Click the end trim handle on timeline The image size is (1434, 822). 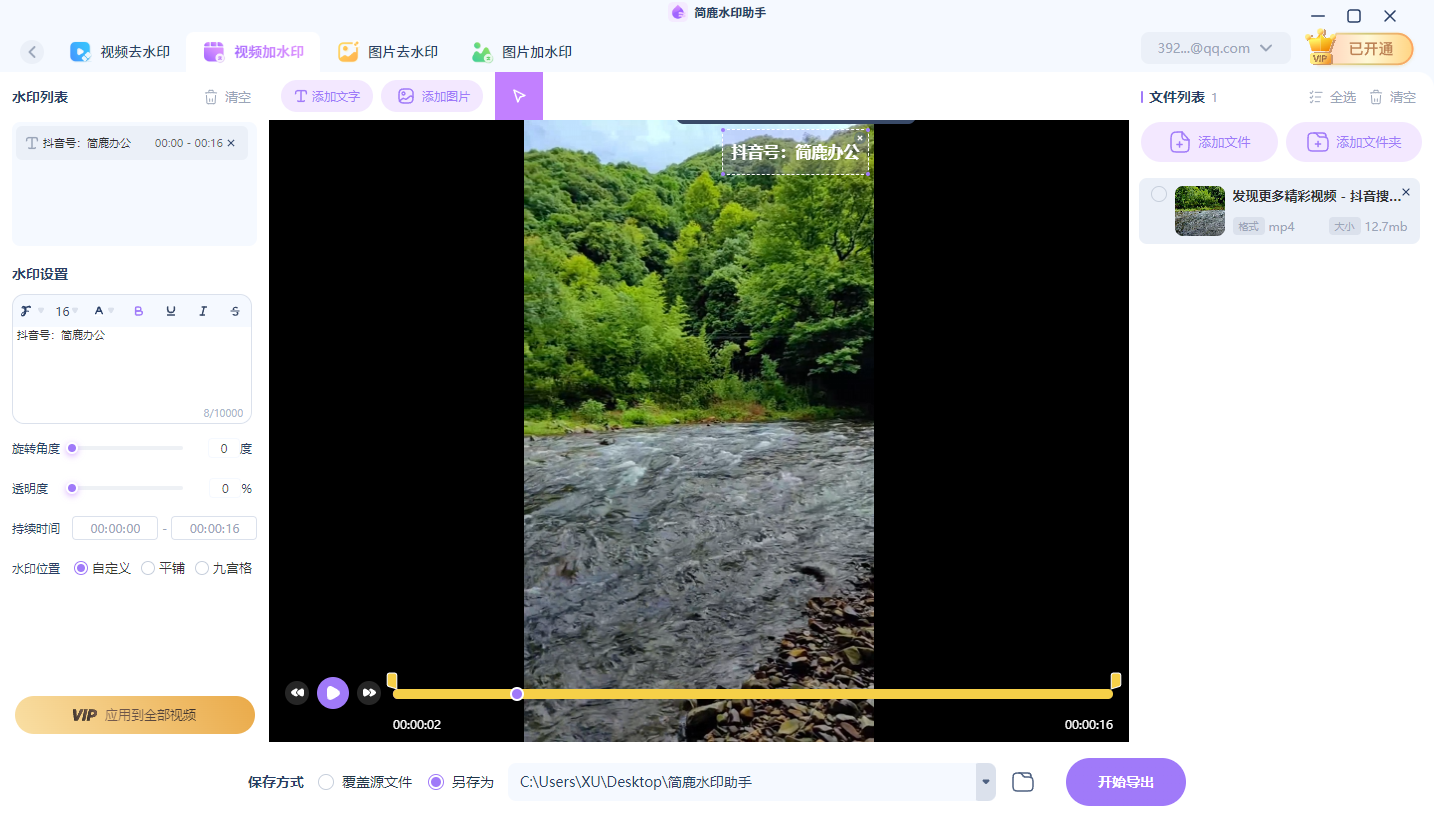1116,680
